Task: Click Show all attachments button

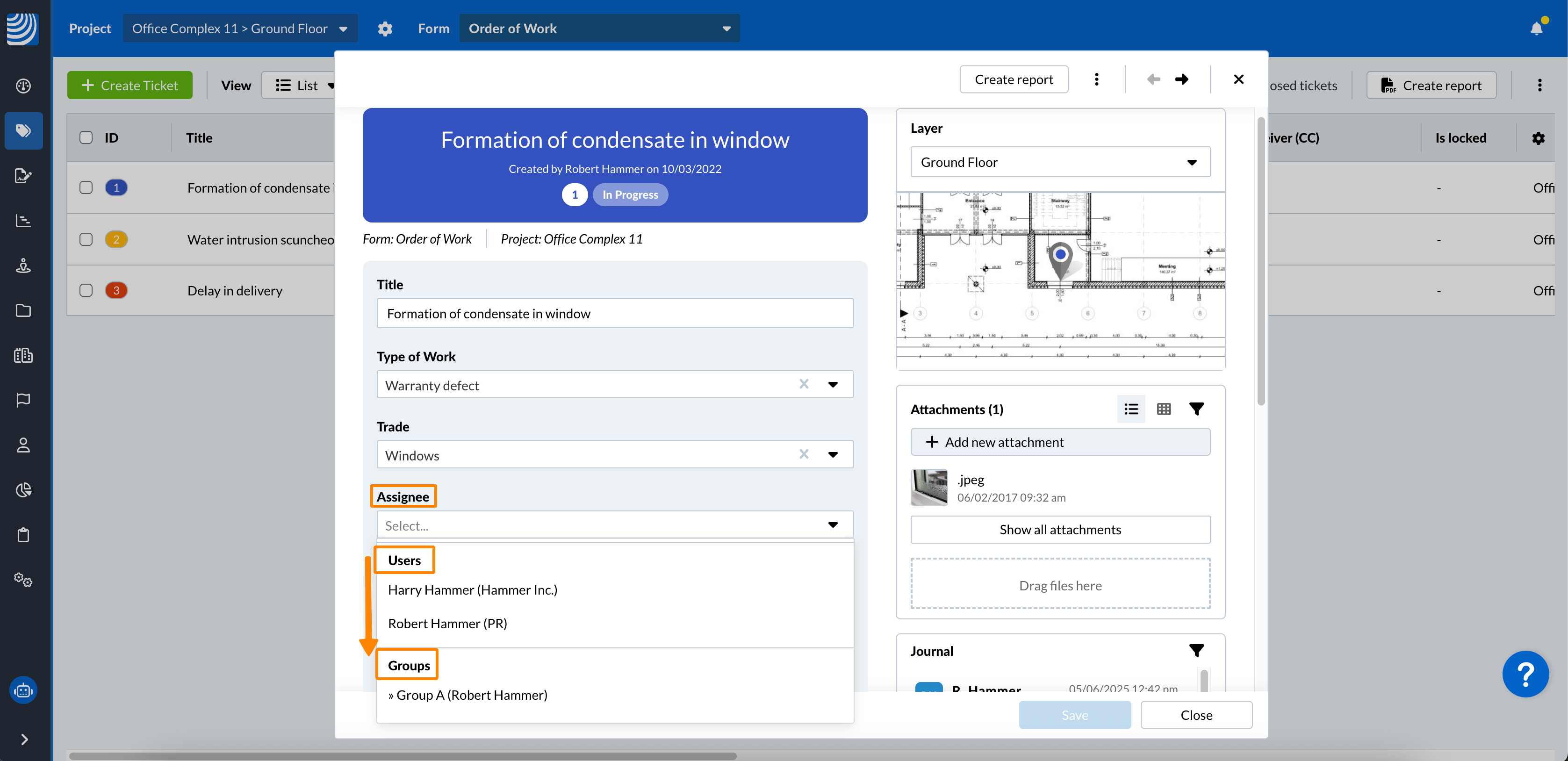Action: point(1060,530)
